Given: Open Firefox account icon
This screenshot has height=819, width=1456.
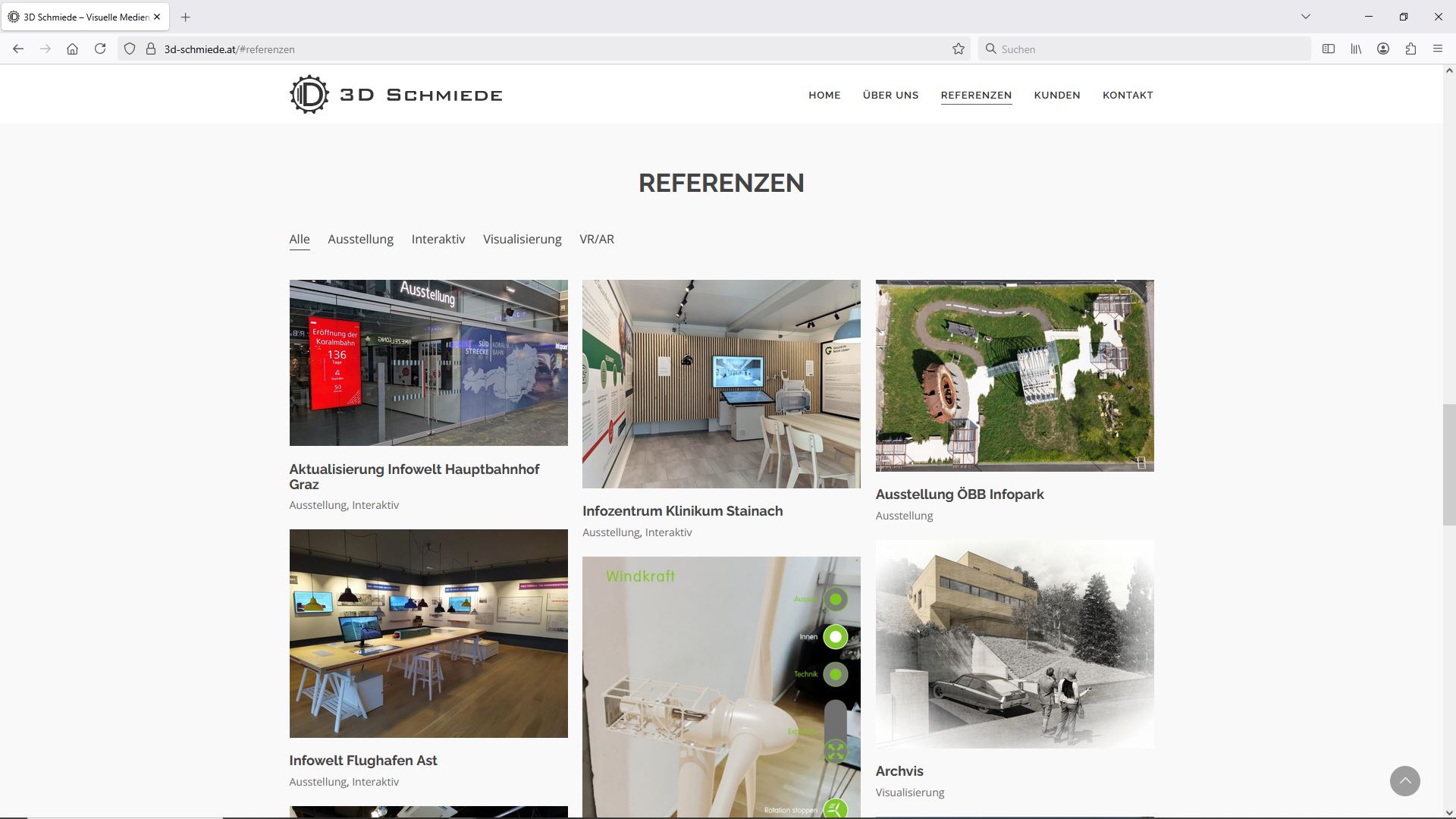Looking at the screenshot, I should tap(1383, 49).
